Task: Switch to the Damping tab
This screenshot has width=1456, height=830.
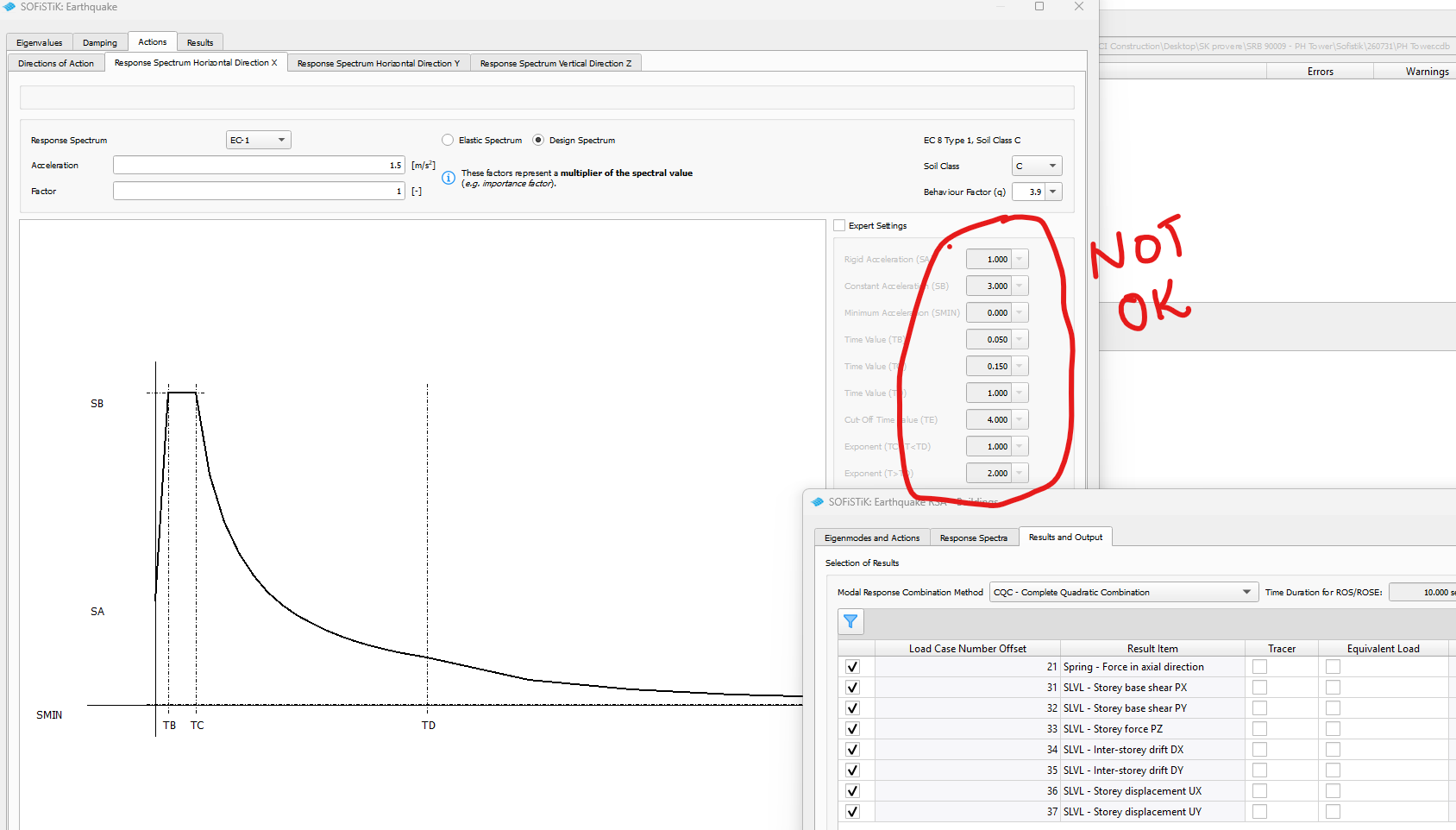Action: pyautogui.click(x=100, y=42)
